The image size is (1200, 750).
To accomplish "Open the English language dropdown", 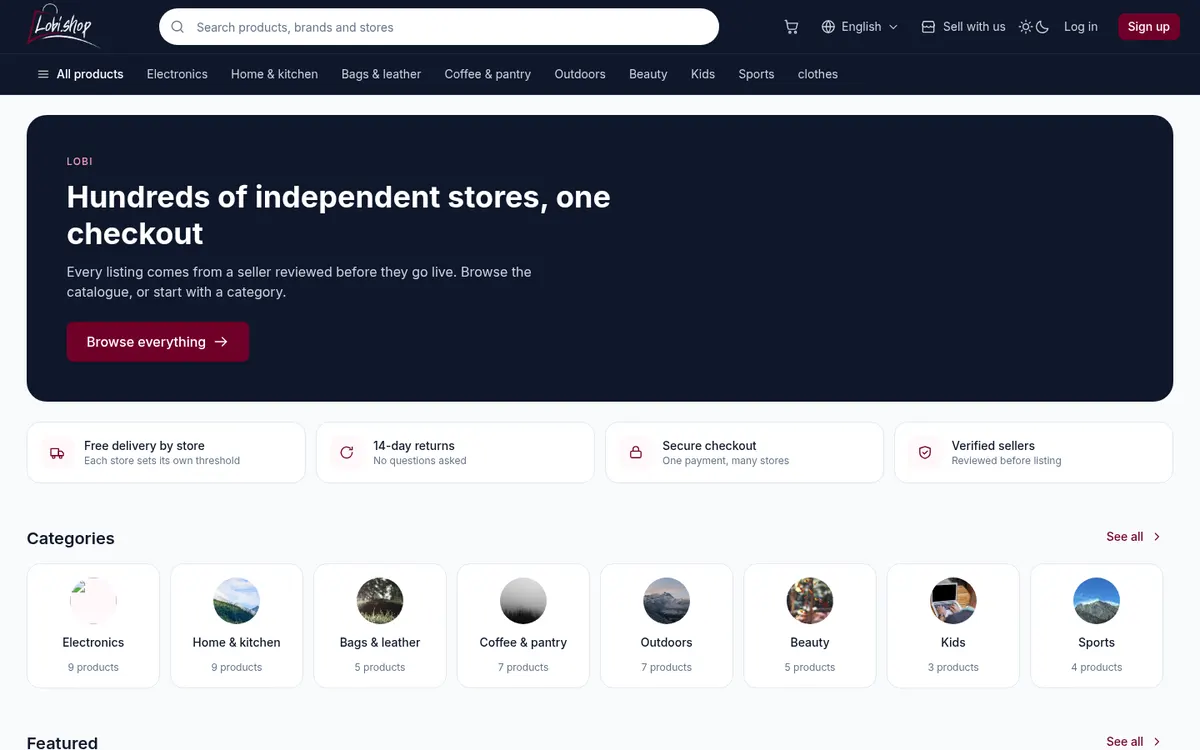I will click(860, 27).
